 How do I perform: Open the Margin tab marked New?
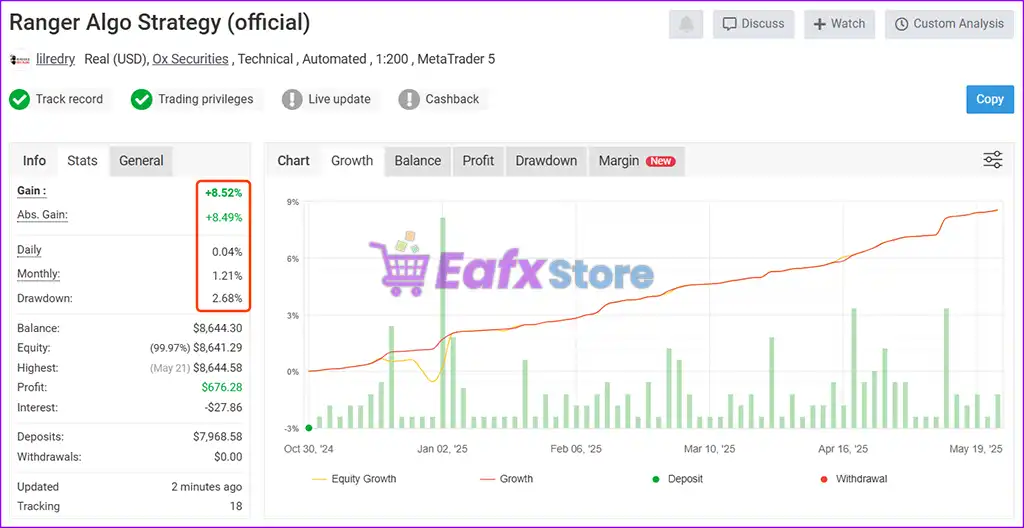point(637,161)
